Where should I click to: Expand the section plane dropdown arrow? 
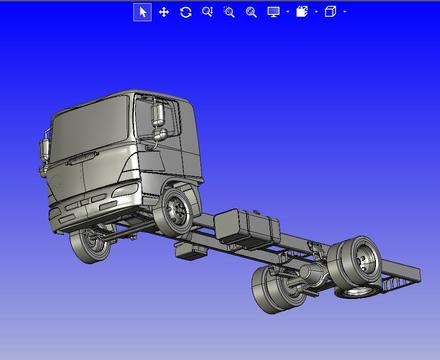pyautogui.click(x=316, y=12)
